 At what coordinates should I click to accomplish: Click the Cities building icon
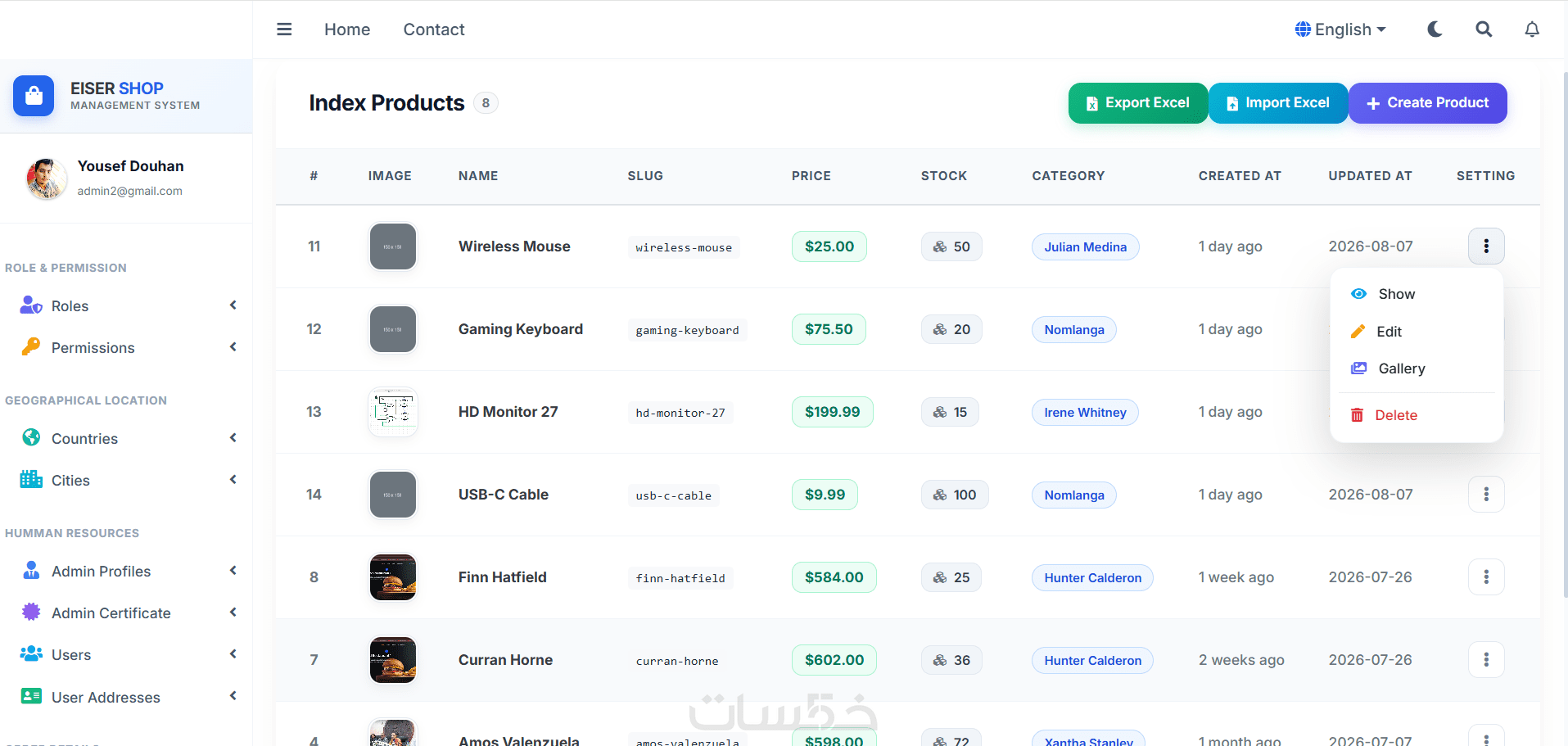pyautogui.click(x=31, y=480)
